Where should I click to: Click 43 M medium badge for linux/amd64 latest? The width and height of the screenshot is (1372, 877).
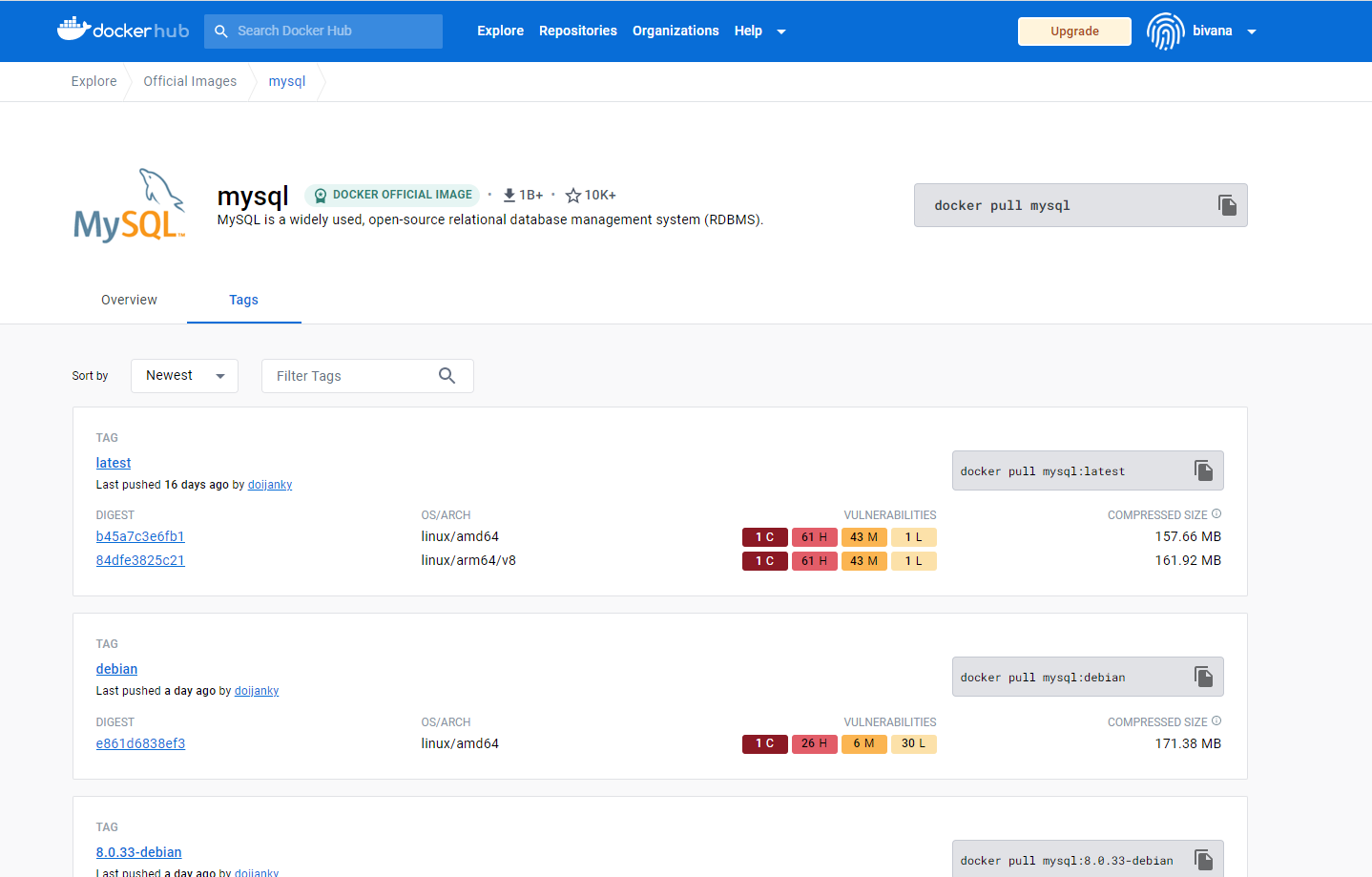click(864, 537)
